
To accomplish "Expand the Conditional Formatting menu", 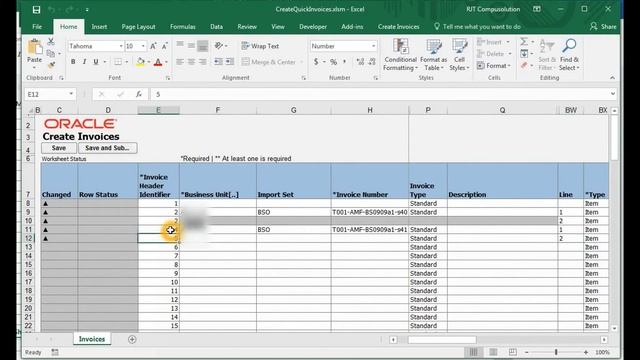I will pos(400,55).
